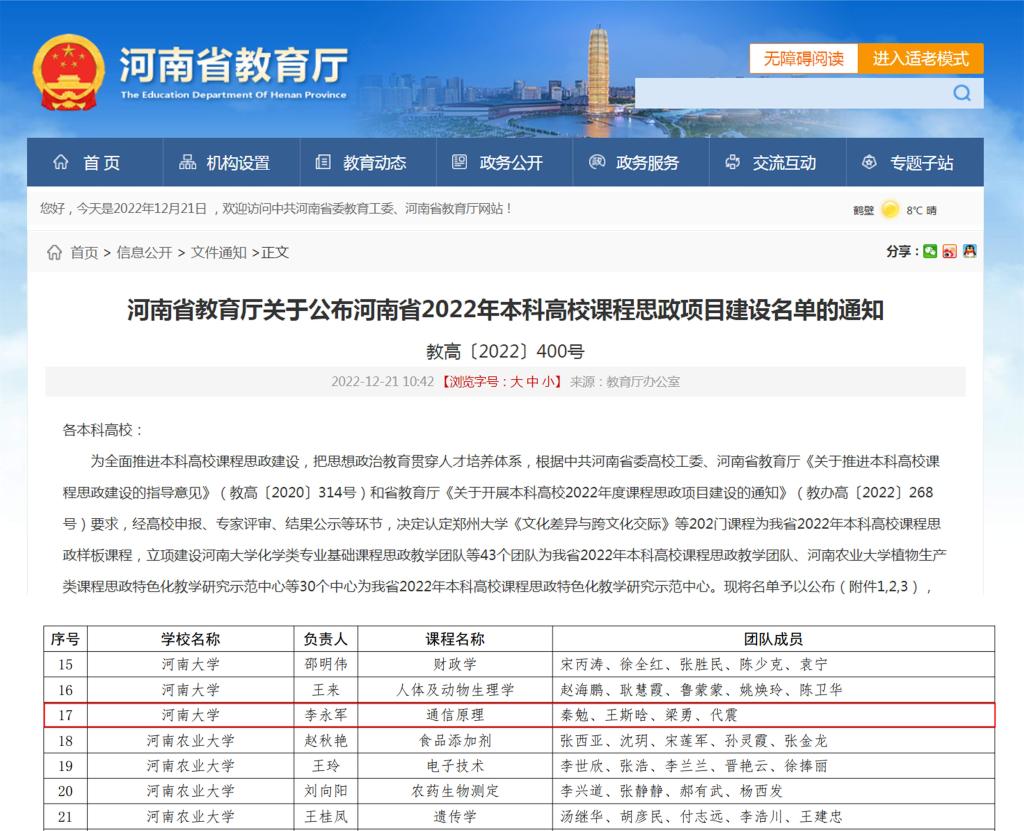This screenshot has width=1024, height=831.
Task: Enable 进入适老模式 elderly mode
Action: click(920, 59)
